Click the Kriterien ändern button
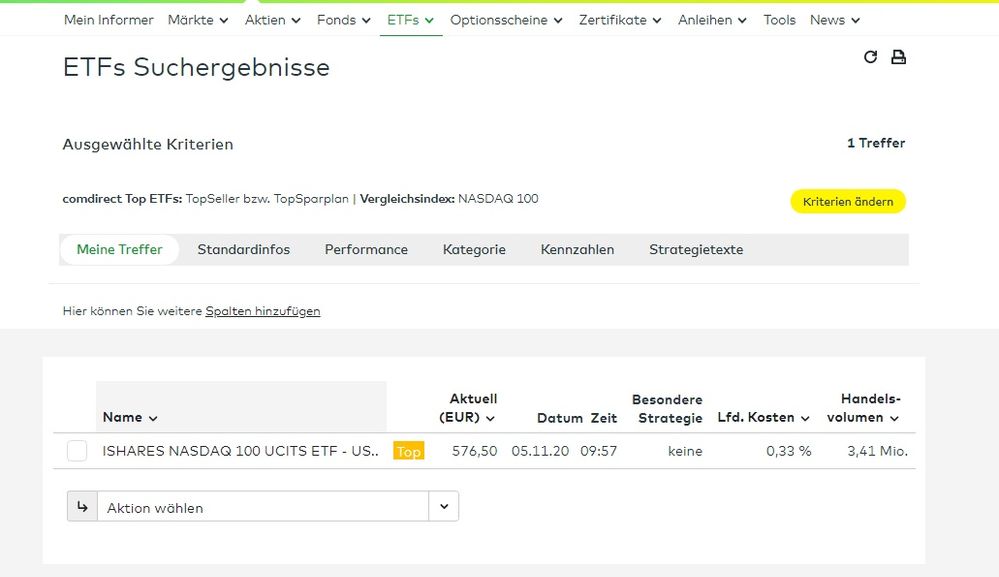Image resolution: width=999 pixels, height=577 pixels. tap(847, 201)
